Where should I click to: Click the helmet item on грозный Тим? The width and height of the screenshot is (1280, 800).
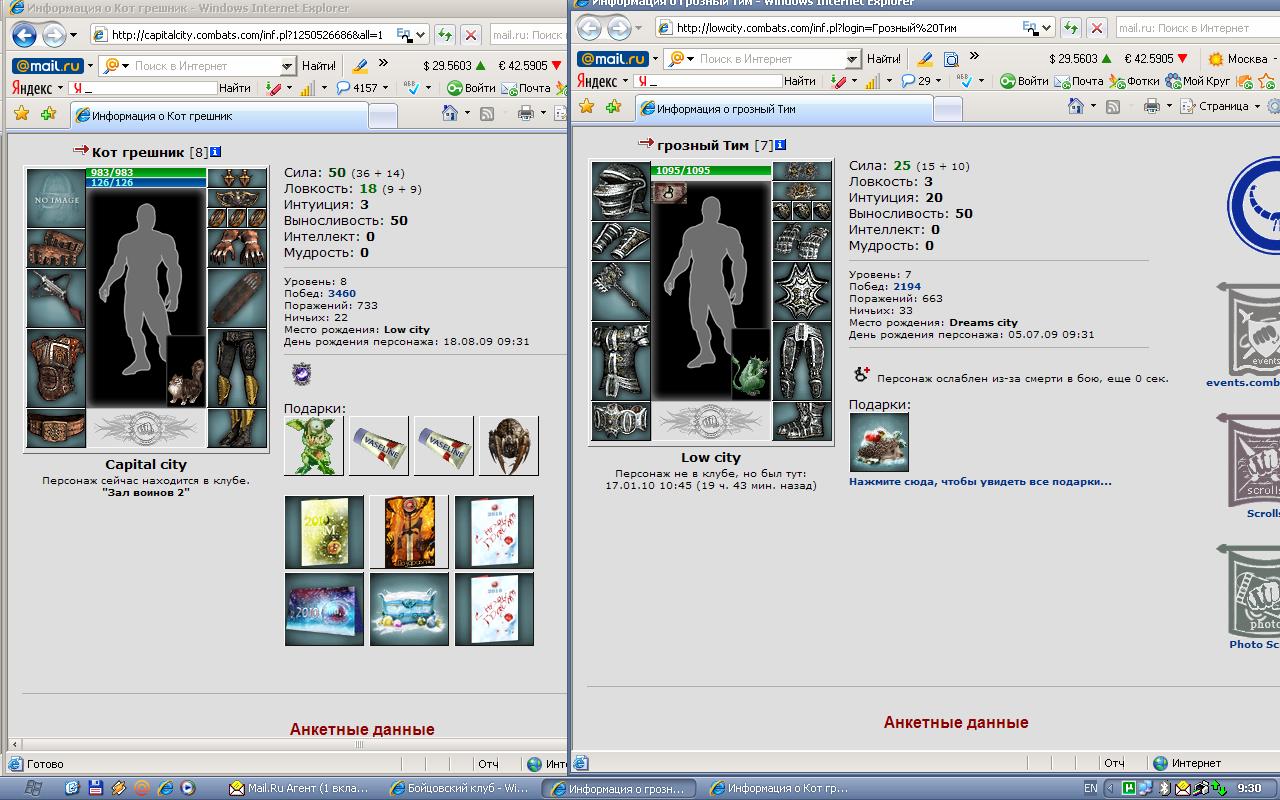coord(621,190)
